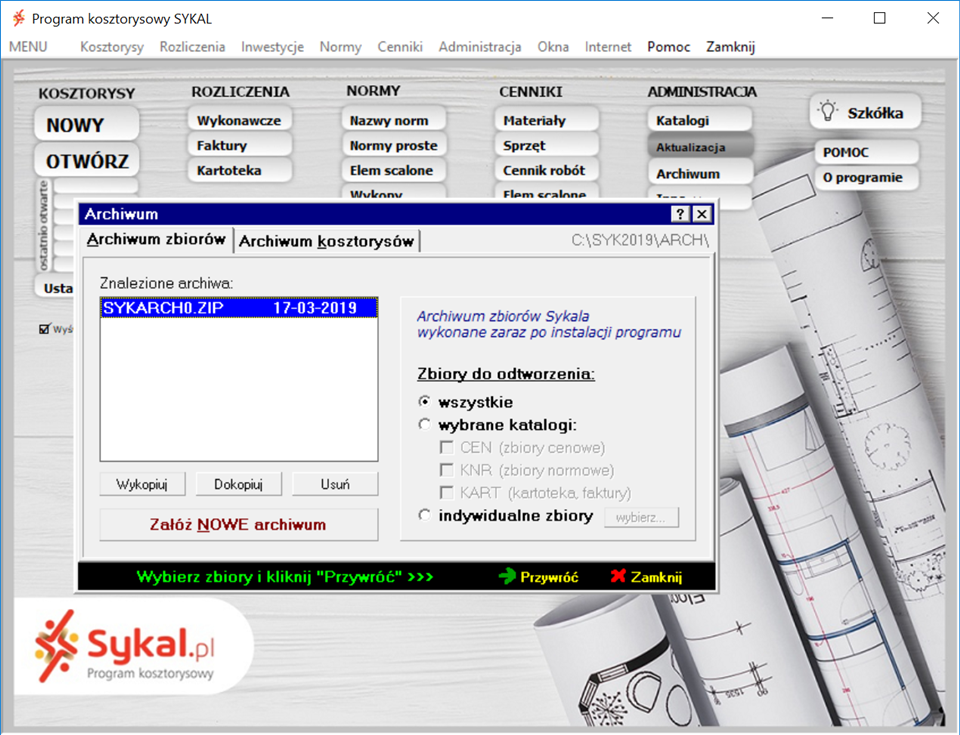Click the Aktualizacja button

tap(700, 147)
